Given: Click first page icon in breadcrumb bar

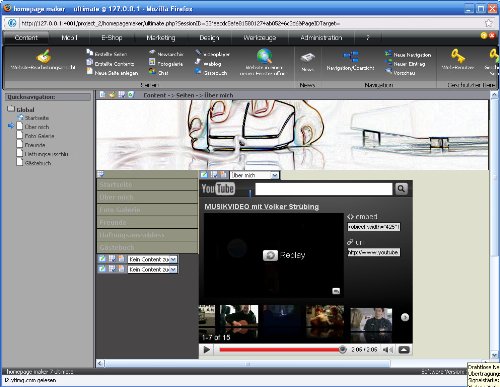Looking at the screenshot, I should pyautogui.click(x=103, y=95).
